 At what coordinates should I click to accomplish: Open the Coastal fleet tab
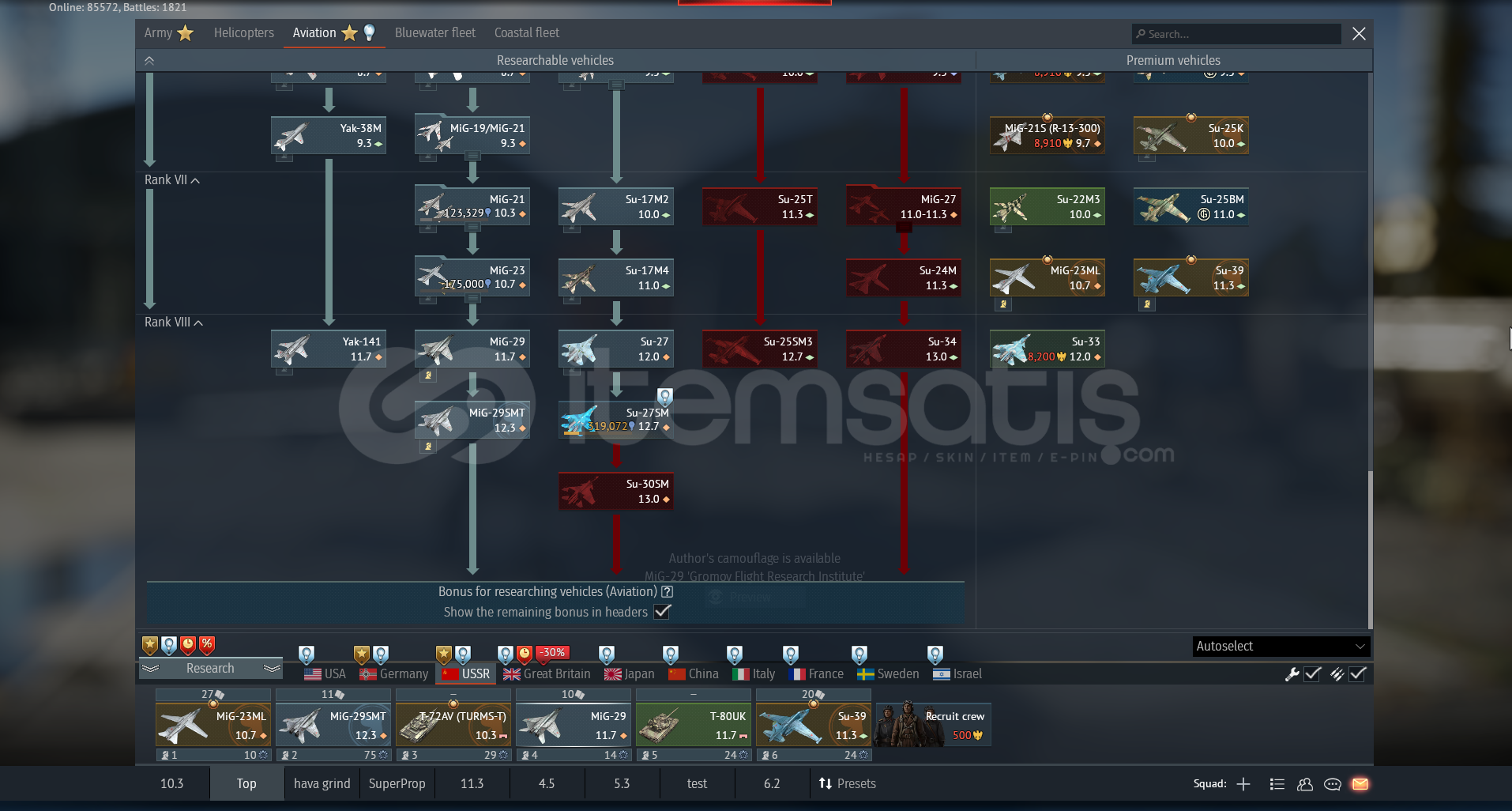527,32
